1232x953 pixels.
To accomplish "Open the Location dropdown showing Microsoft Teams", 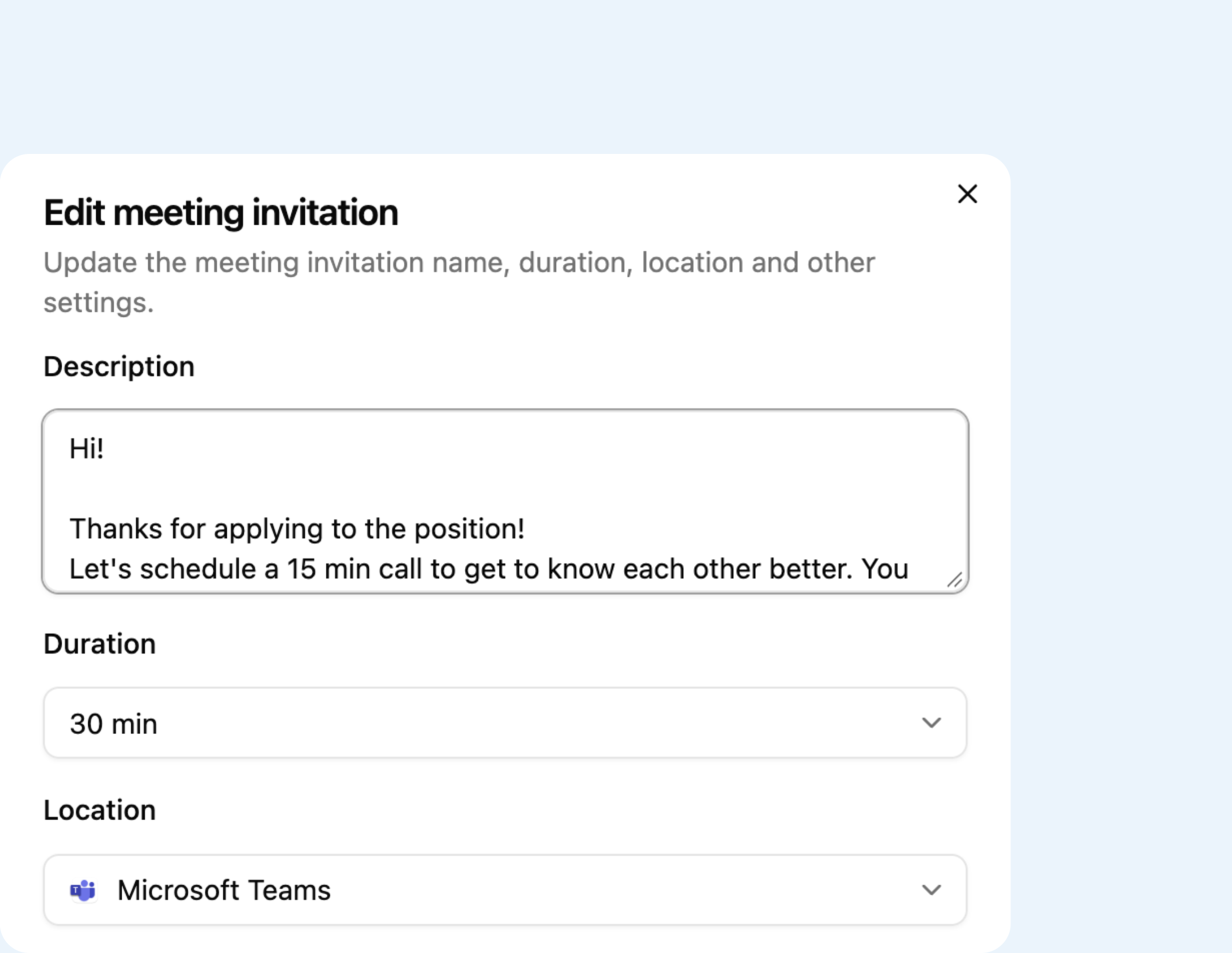I will point(505,890).
